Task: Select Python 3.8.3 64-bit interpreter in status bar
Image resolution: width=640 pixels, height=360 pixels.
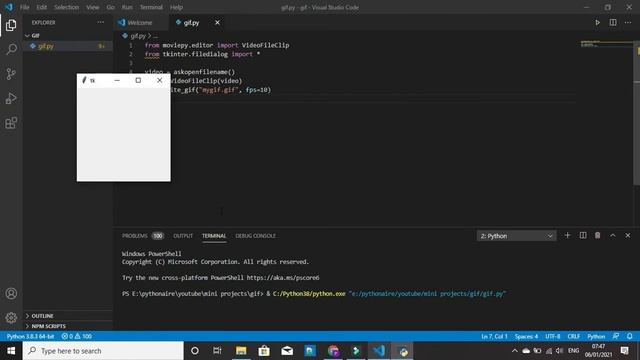Action: click(31, 336)
